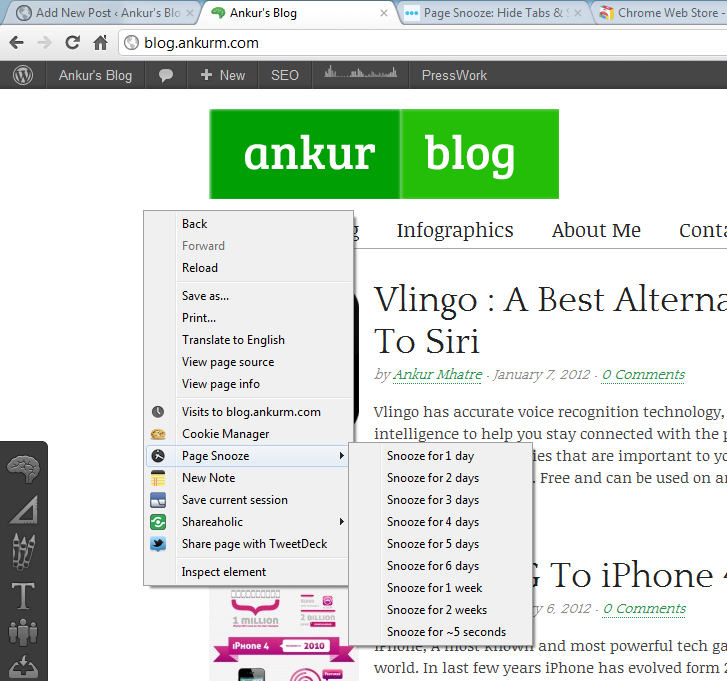Viewport: 727px width, 681px height.
Task: Choose Share page with TweetDeck
Action: [x=248, y=544]
